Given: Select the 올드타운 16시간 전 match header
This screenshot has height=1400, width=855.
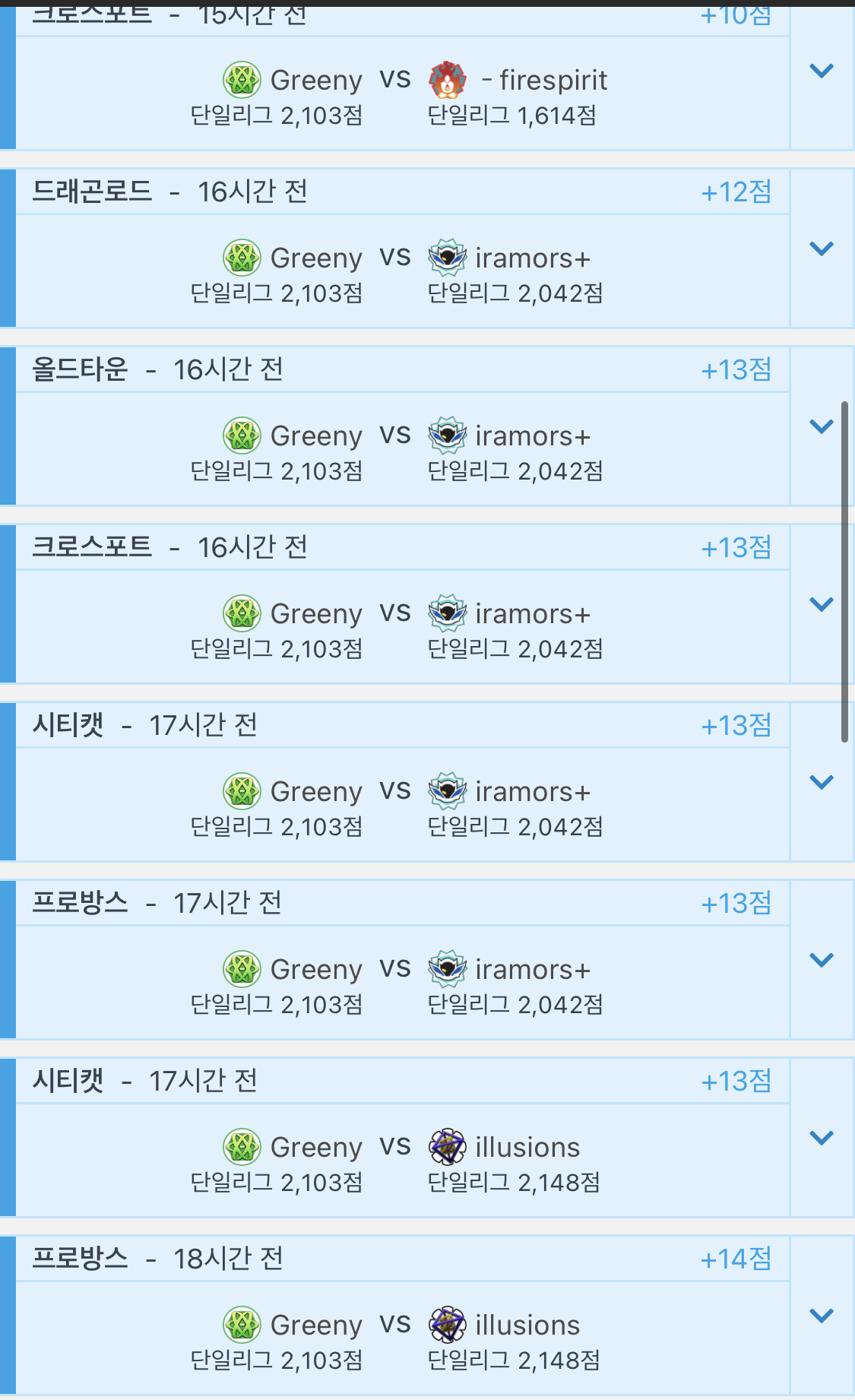Looking at the screenshot, I should 157,369.
